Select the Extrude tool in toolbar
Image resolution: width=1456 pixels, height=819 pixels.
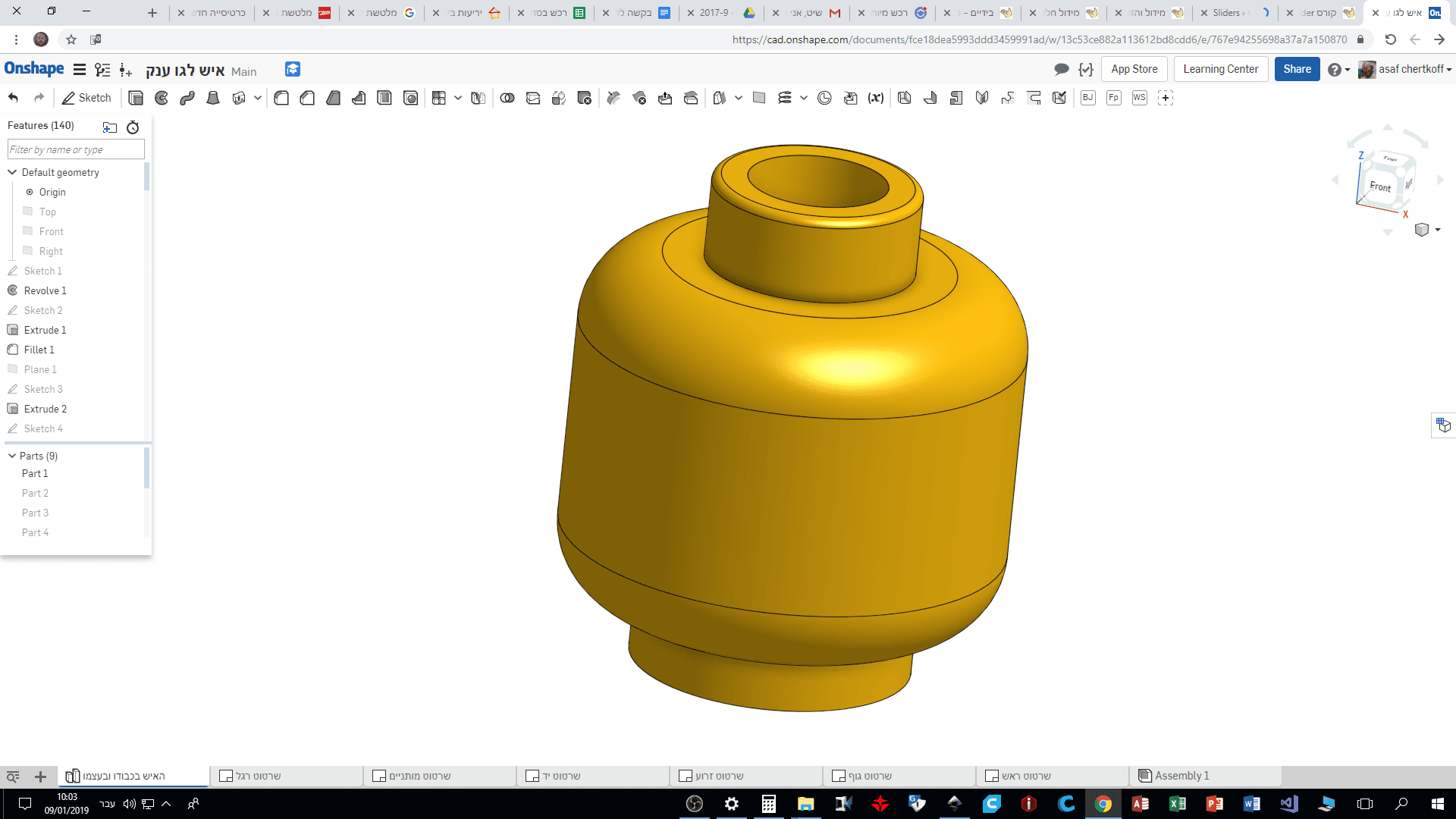(x=136, y=98)
